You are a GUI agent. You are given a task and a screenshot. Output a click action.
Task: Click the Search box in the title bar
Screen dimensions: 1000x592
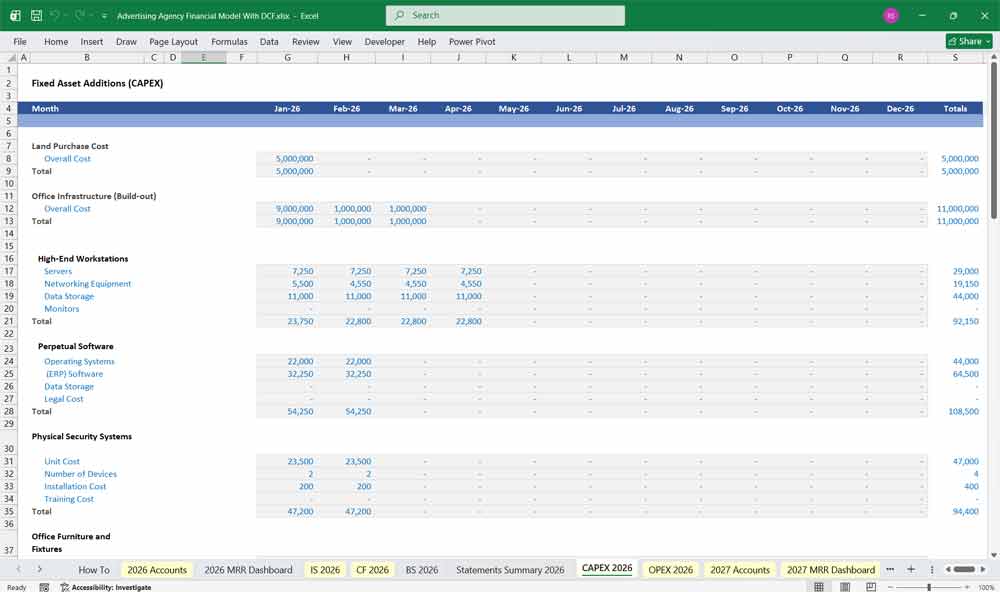(x=503, y=15)
